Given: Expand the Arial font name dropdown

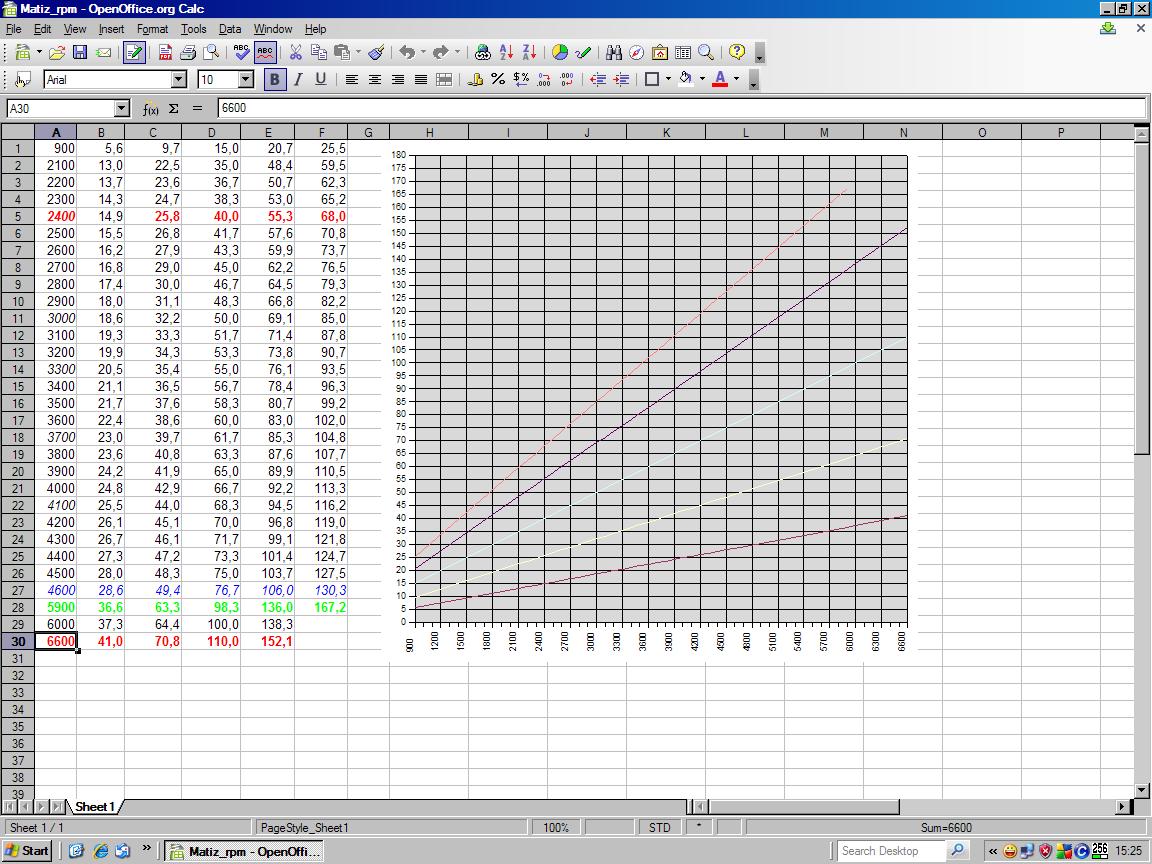Looking at the screenshot, I should click(x=179, y=79).
